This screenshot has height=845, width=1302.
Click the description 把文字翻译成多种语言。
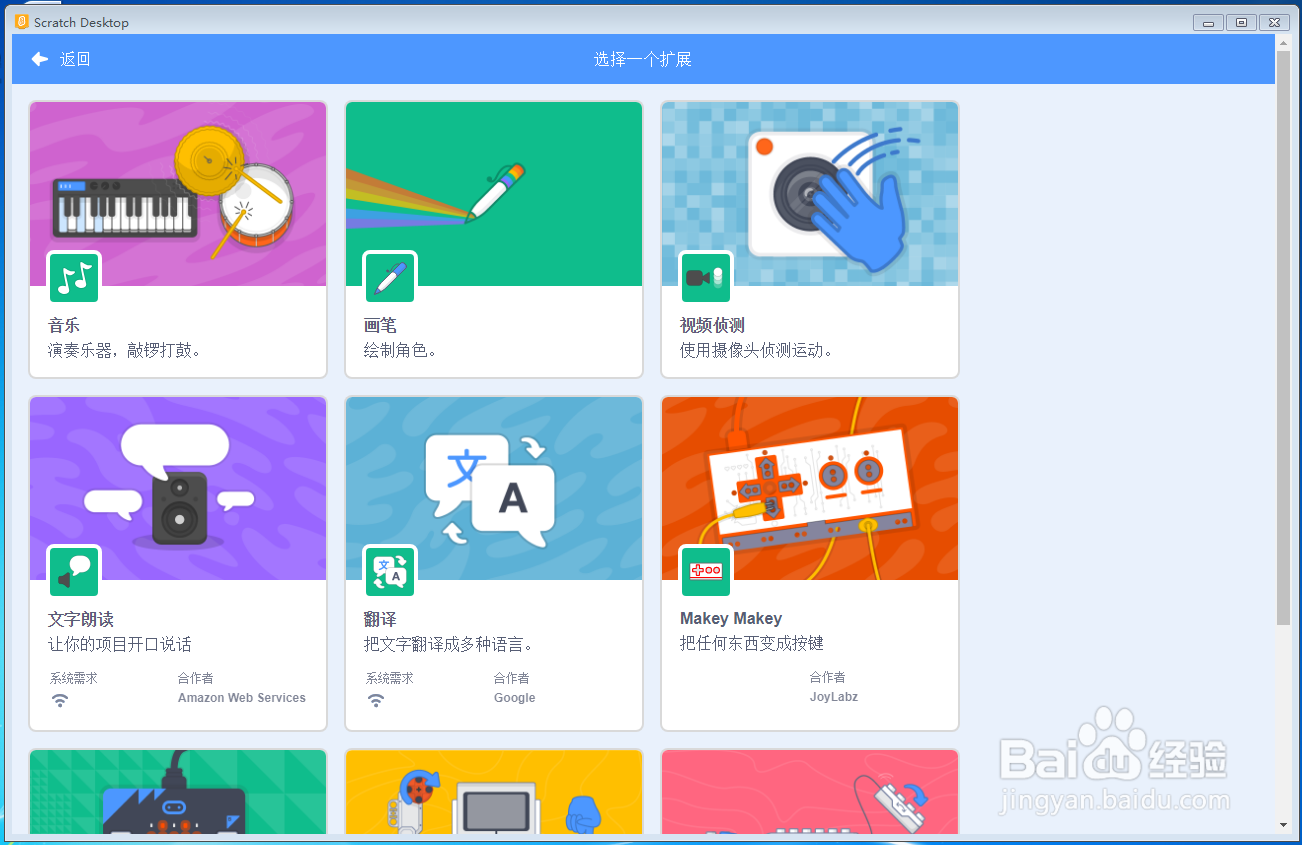449,644
